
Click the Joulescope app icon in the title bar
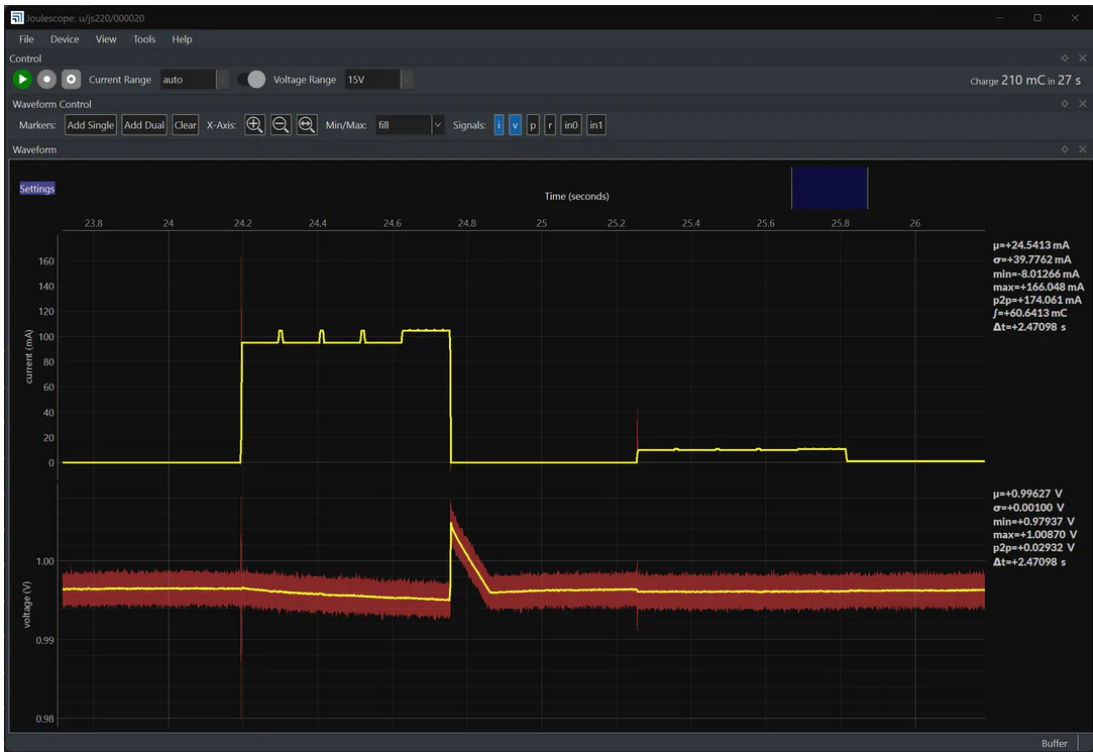point(17,17)
